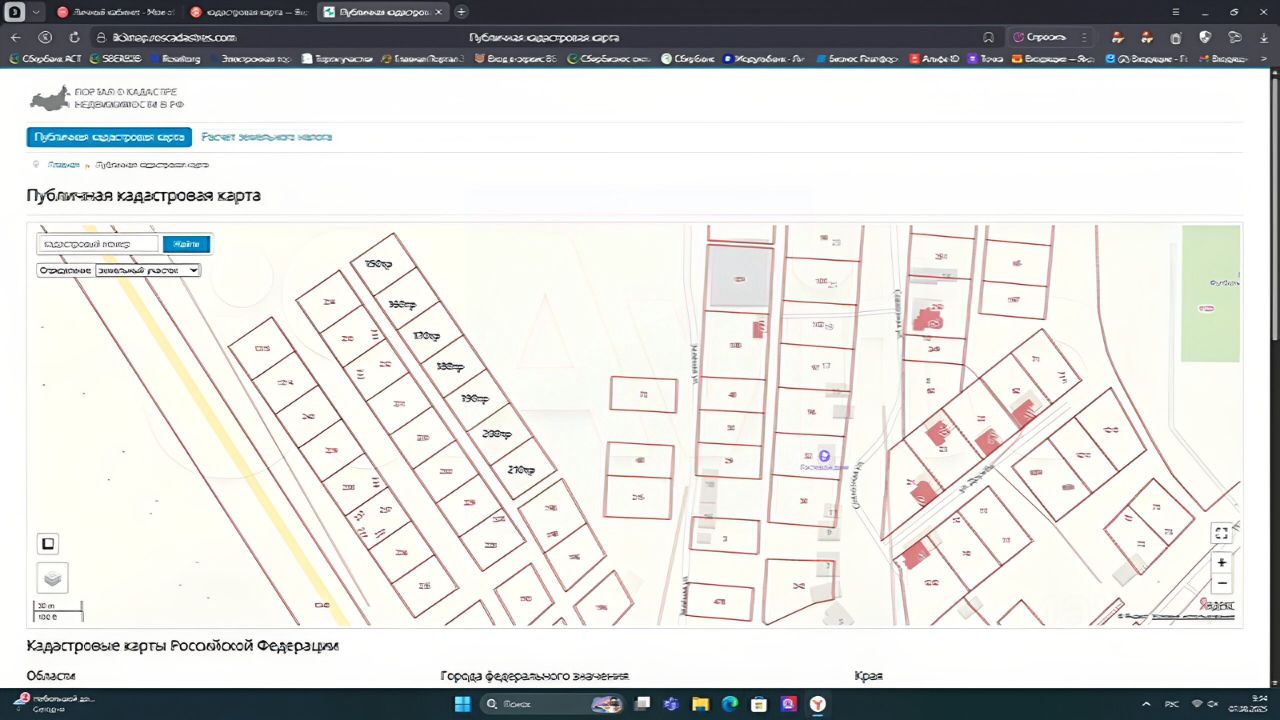1280x720 pixels.
Task: Zoom out the map with minus button
Action: coord(1221,584)
